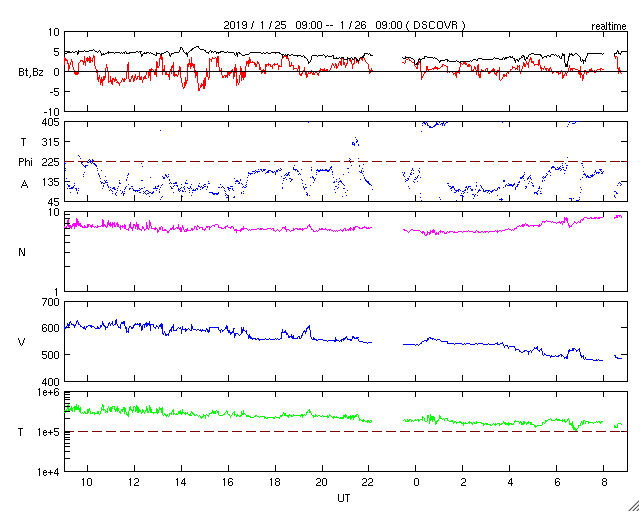This screenshot has height=512, width=640.
Task: Click the "700" velocity tick label
Action: pos(52,303)
